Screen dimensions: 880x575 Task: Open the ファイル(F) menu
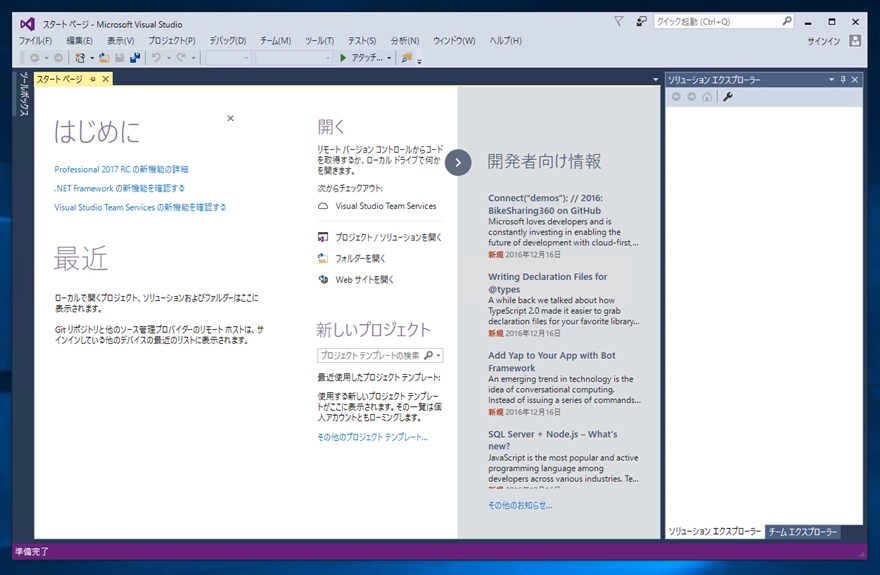coord(35,40)
